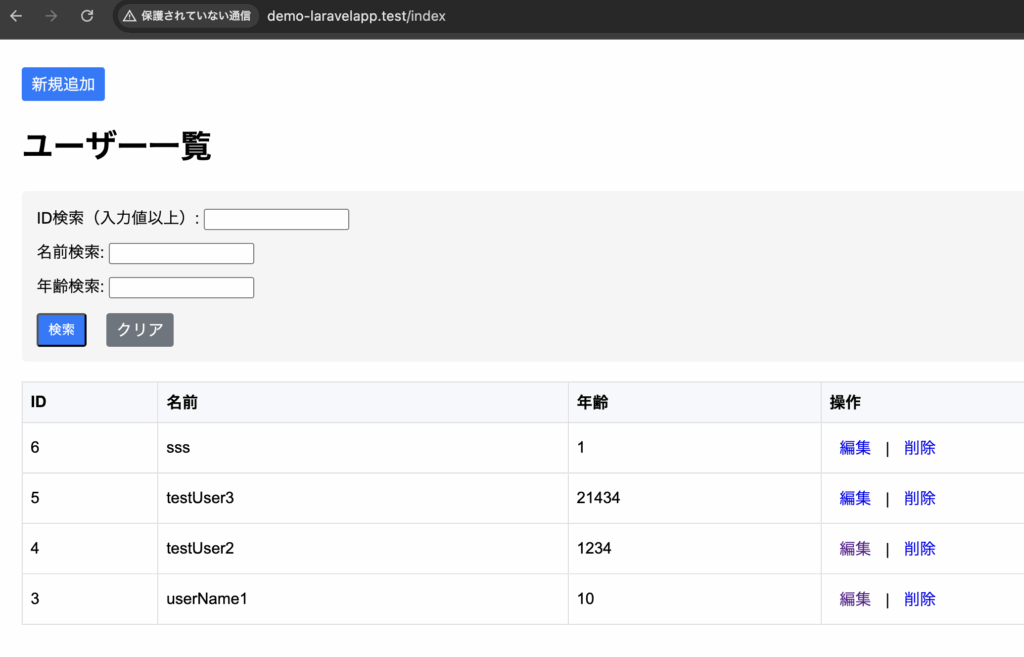Image resolution: width=1024 pixels, height=657 pixels.
Task: Click 削除 link for testUser3
Action: coord(919,498)
